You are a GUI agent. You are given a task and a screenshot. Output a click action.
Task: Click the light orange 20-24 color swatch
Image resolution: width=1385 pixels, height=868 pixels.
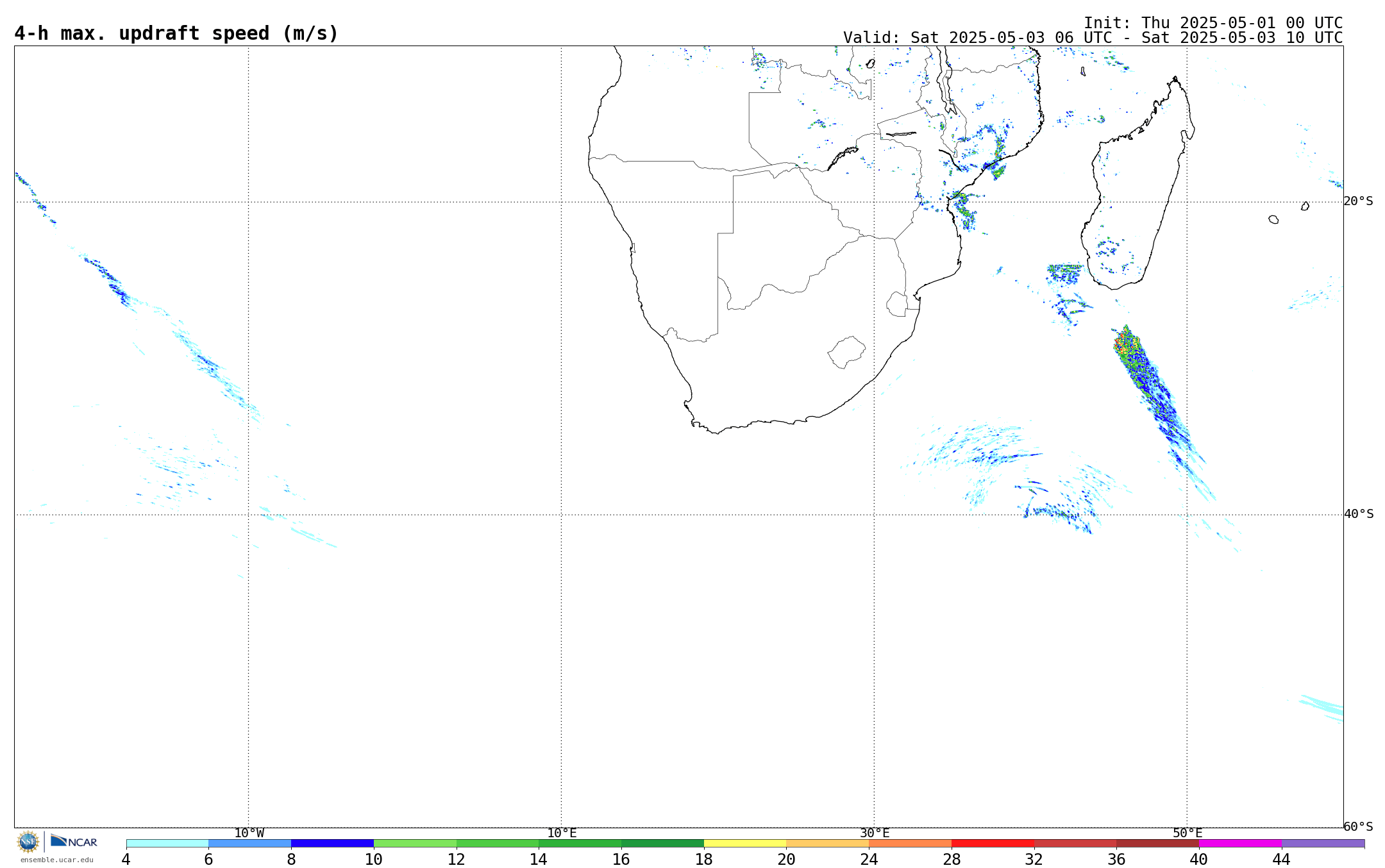[828, 844]
